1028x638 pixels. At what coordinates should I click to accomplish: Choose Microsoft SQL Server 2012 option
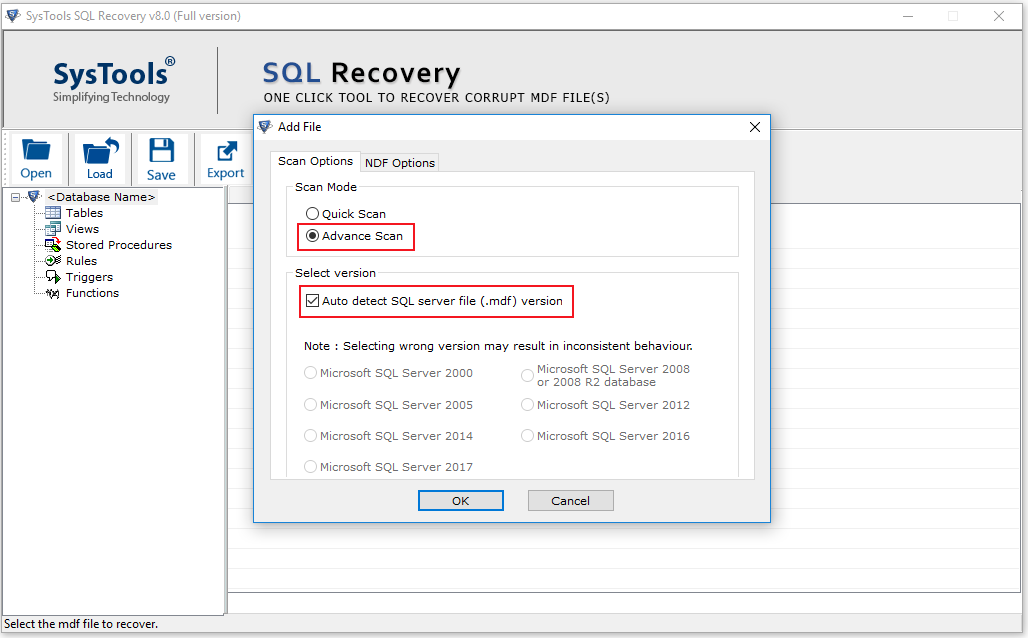(527, 405)
